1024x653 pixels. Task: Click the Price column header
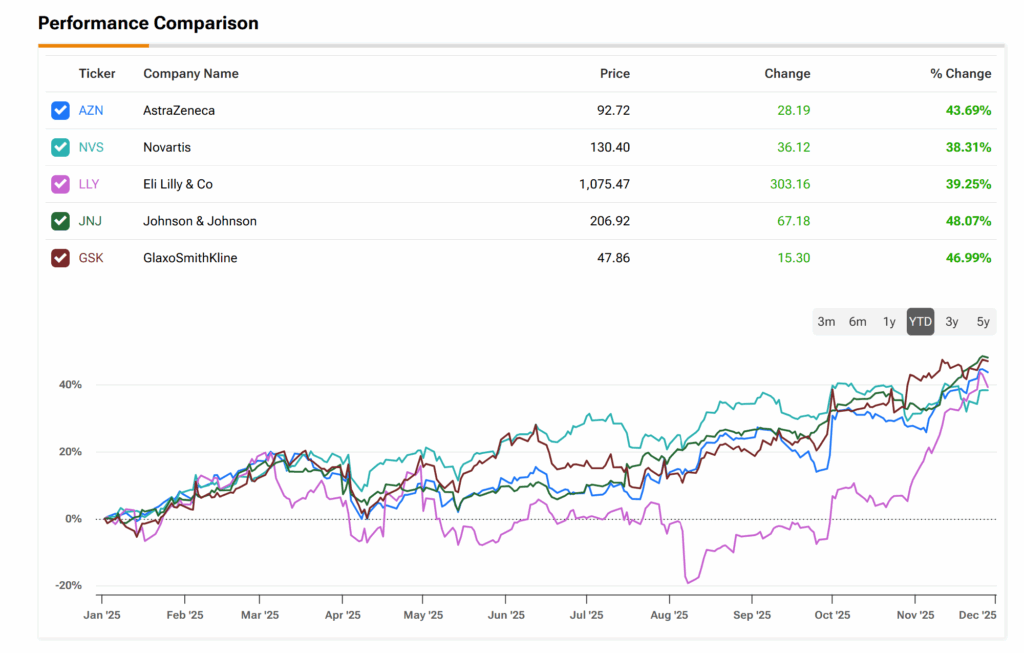614,74
